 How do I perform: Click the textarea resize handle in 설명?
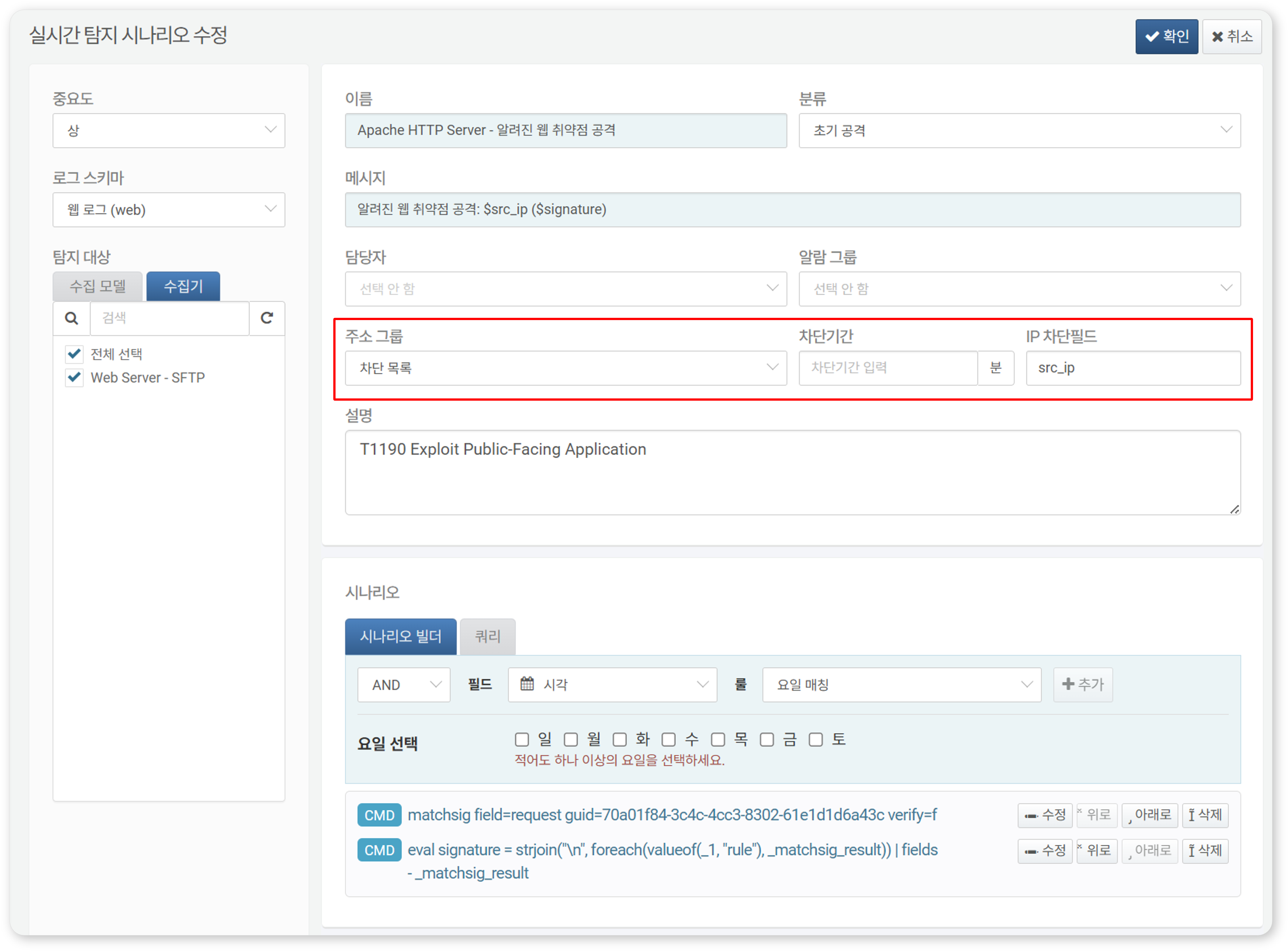point(1235,509)
